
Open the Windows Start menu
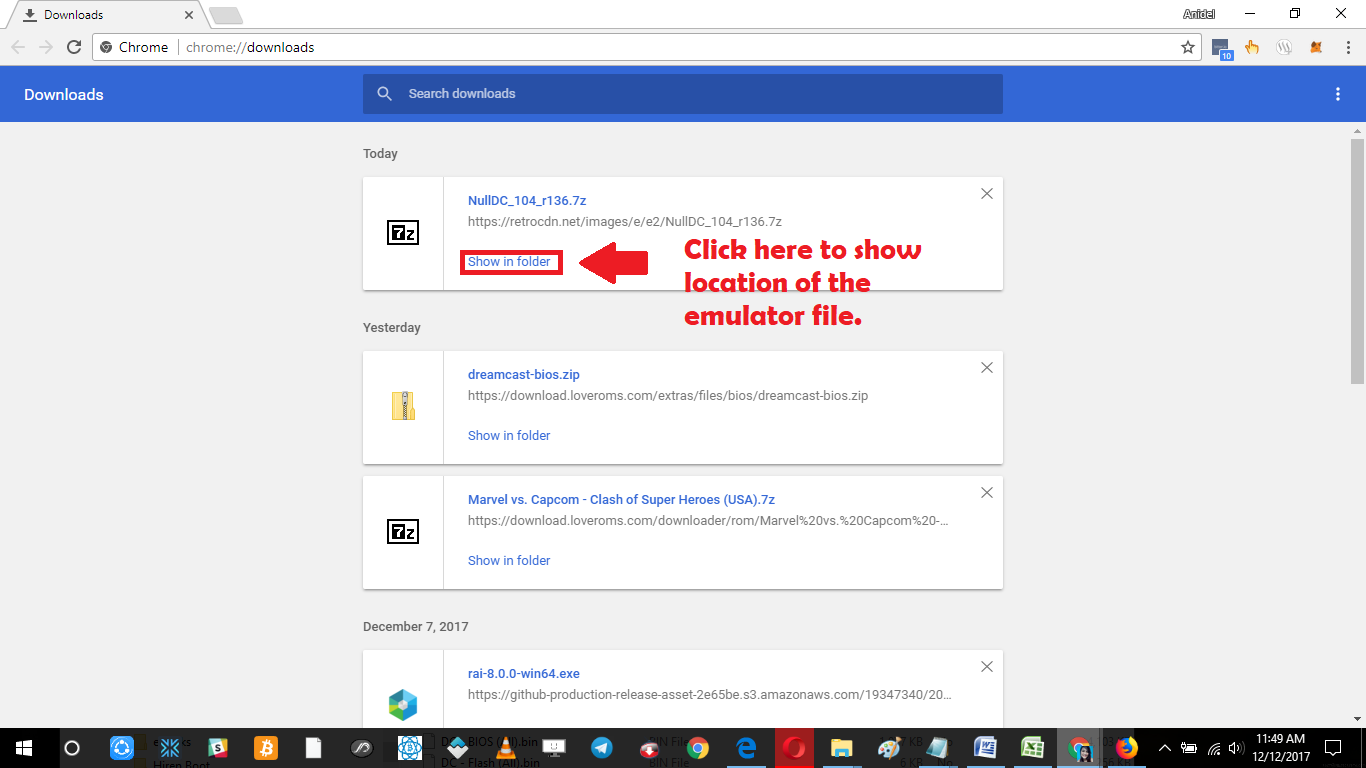(x=23, y=748)
